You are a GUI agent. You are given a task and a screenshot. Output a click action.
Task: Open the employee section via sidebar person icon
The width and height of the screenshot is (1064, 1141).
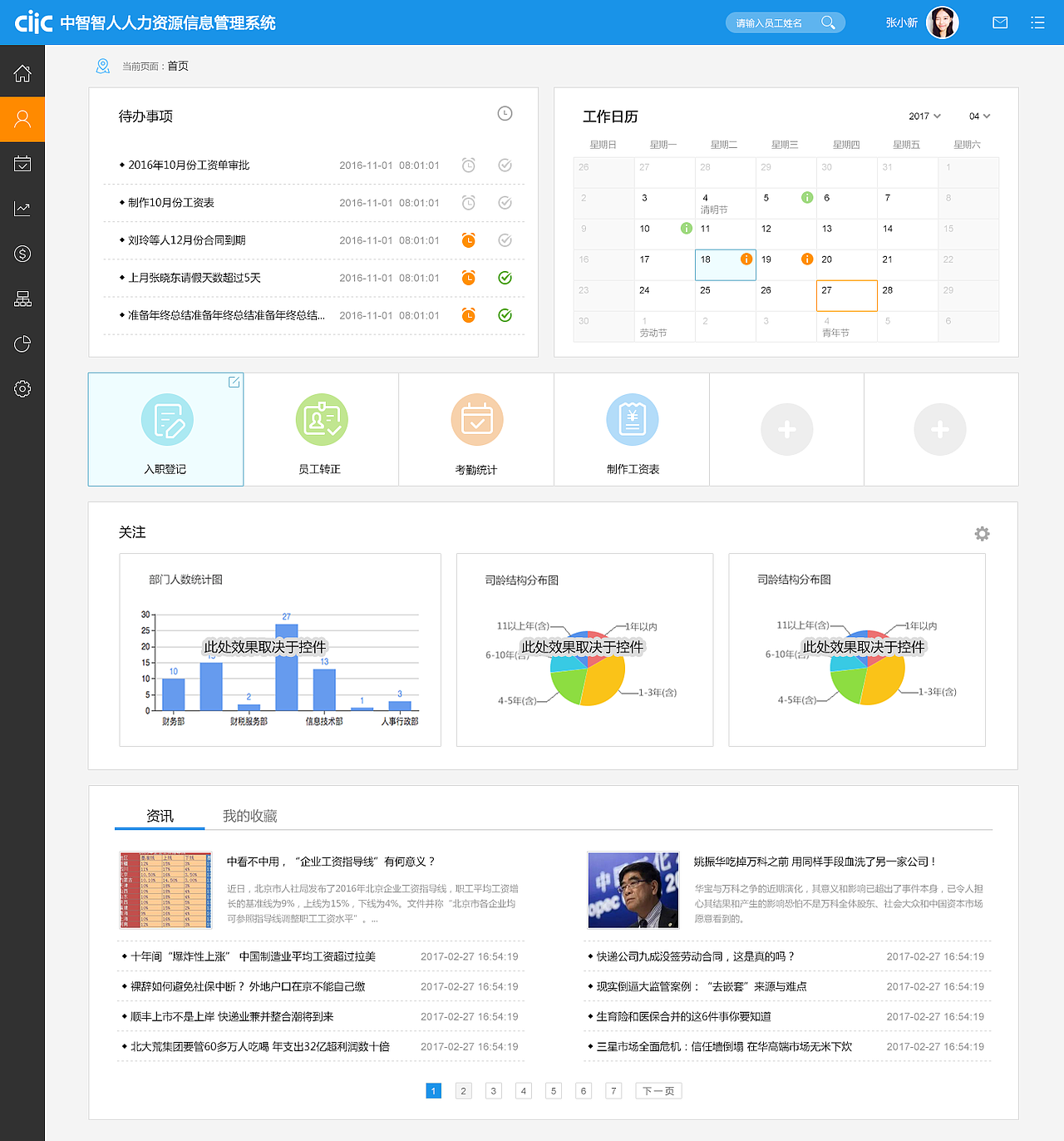pos(22,119)
